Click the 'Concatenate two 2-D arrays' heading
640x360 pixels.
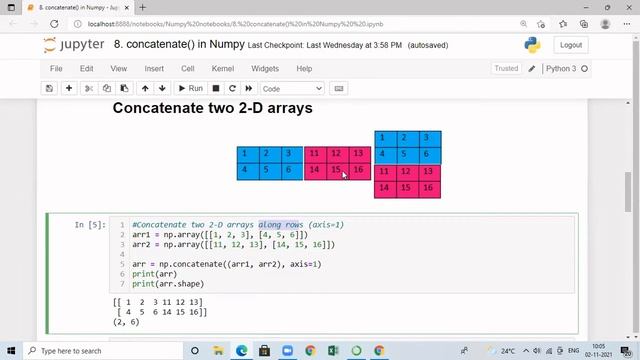pos(213,108)
